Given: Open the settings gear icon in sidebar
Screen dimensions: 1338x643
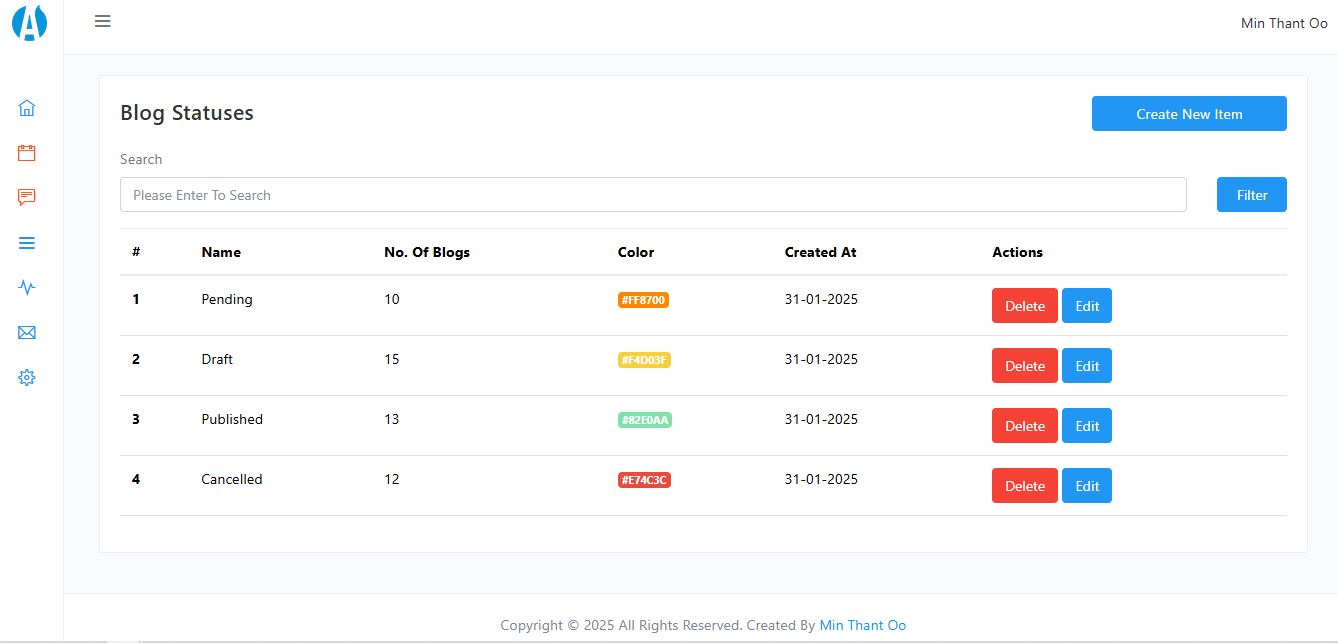Looking at the screenshot, I should tap(27, 378).
